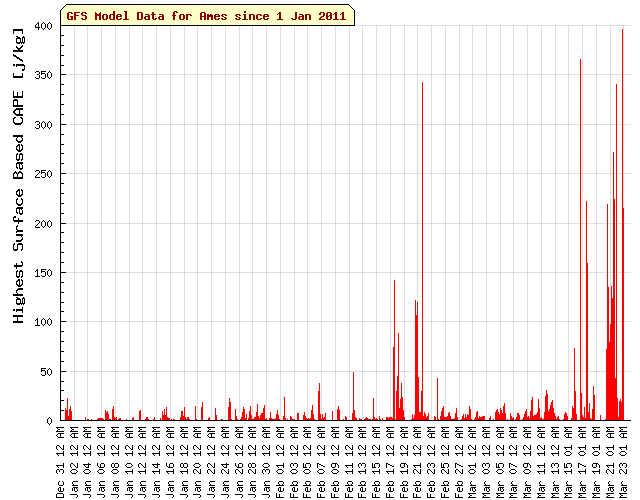The width and height of the screenshot is (640, 500).
Task: Pick the 'Mar 13 12 AM' date label
Action: (555, 462)
